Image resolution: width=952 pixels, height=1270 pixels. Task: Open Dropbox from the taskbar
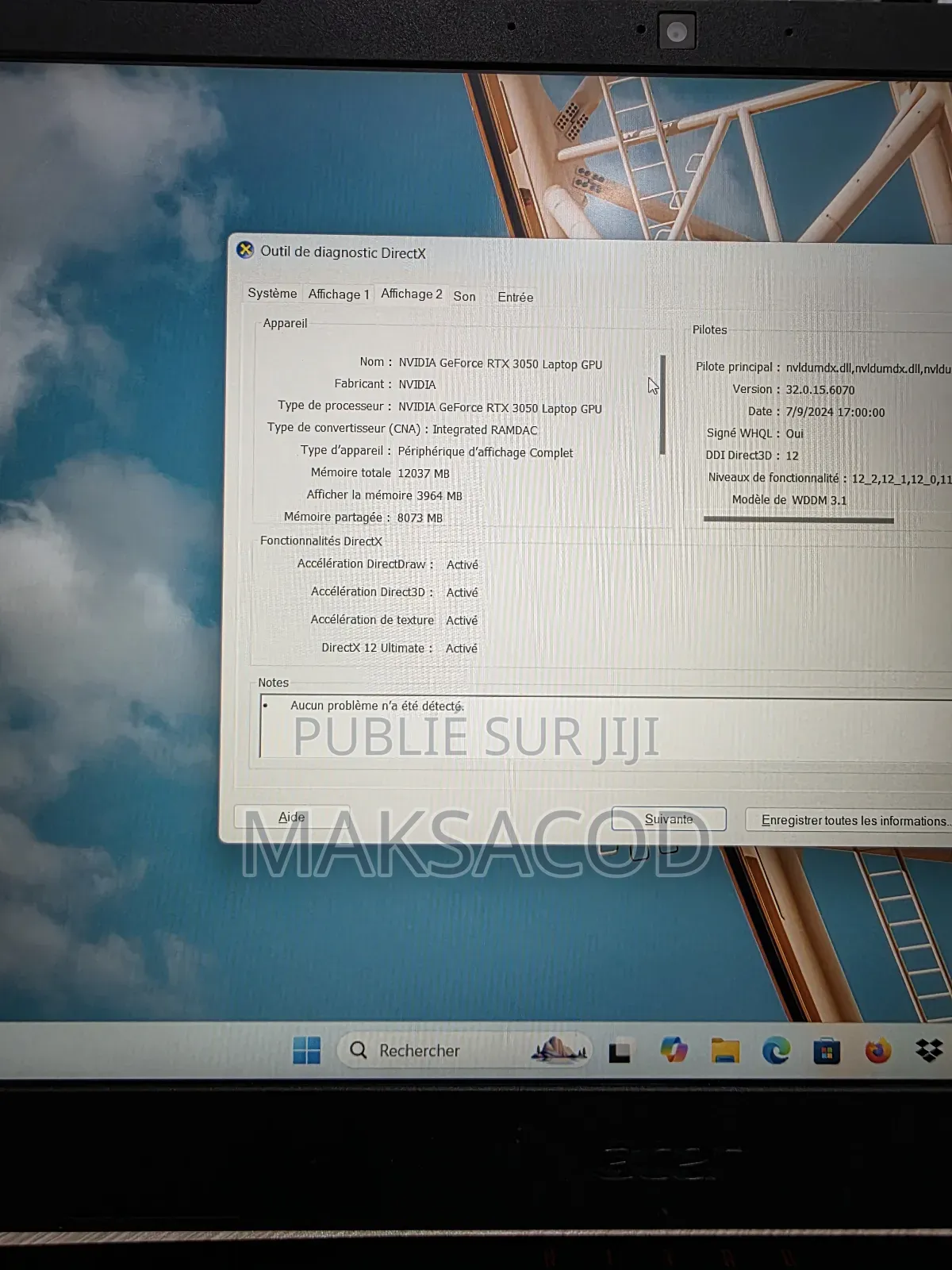[929, 1050]
